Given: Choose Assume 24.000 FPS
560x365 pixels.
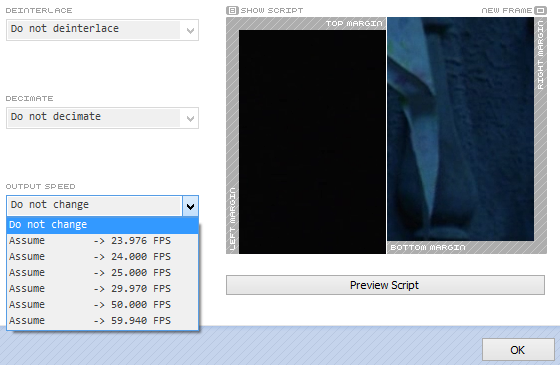Looking at the screenshot, I should (102, 257).
